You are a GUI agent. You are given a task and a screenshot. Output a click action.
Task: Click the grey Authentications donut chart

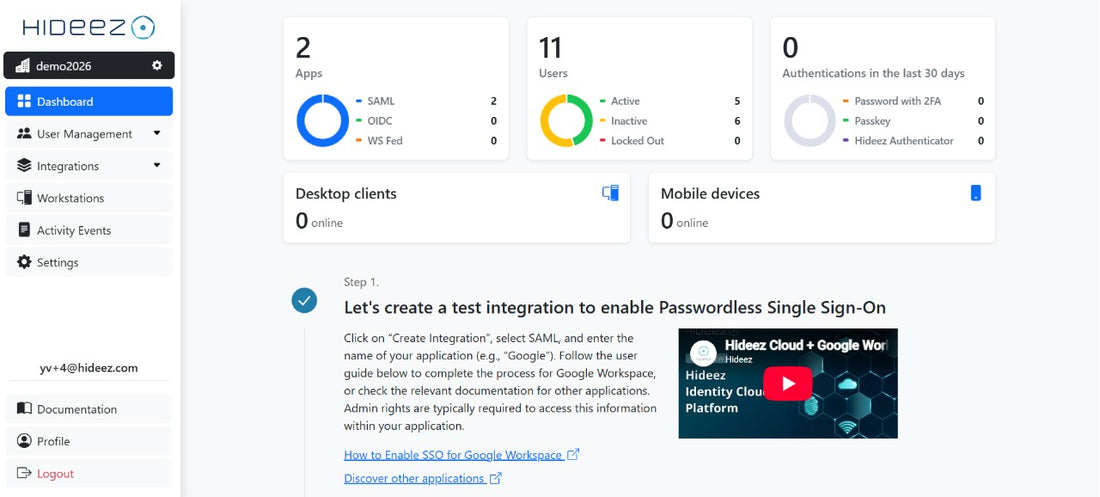click(x=810, y=121)
